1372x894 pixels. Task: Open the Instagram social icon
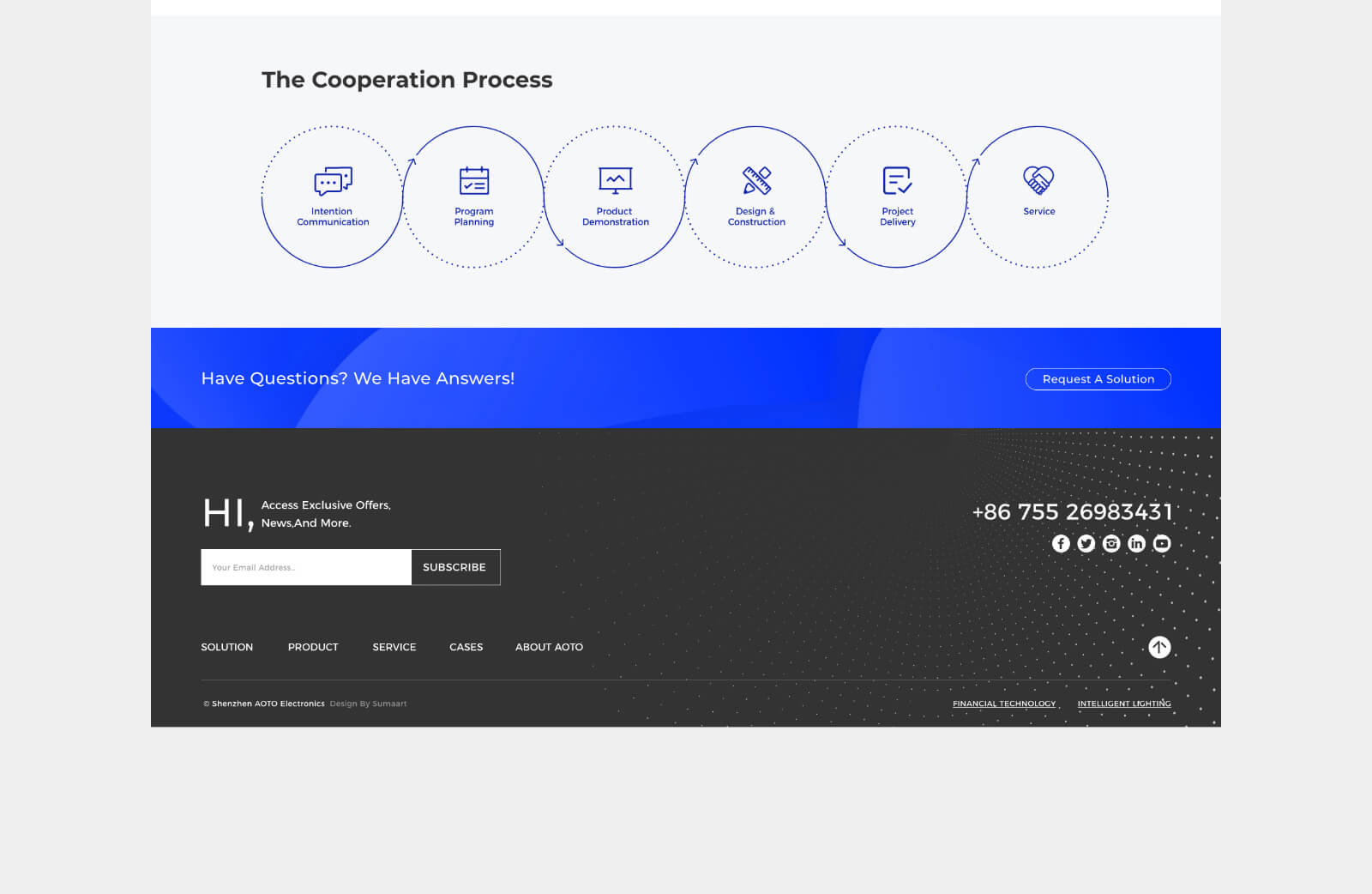coord(1111,543)
